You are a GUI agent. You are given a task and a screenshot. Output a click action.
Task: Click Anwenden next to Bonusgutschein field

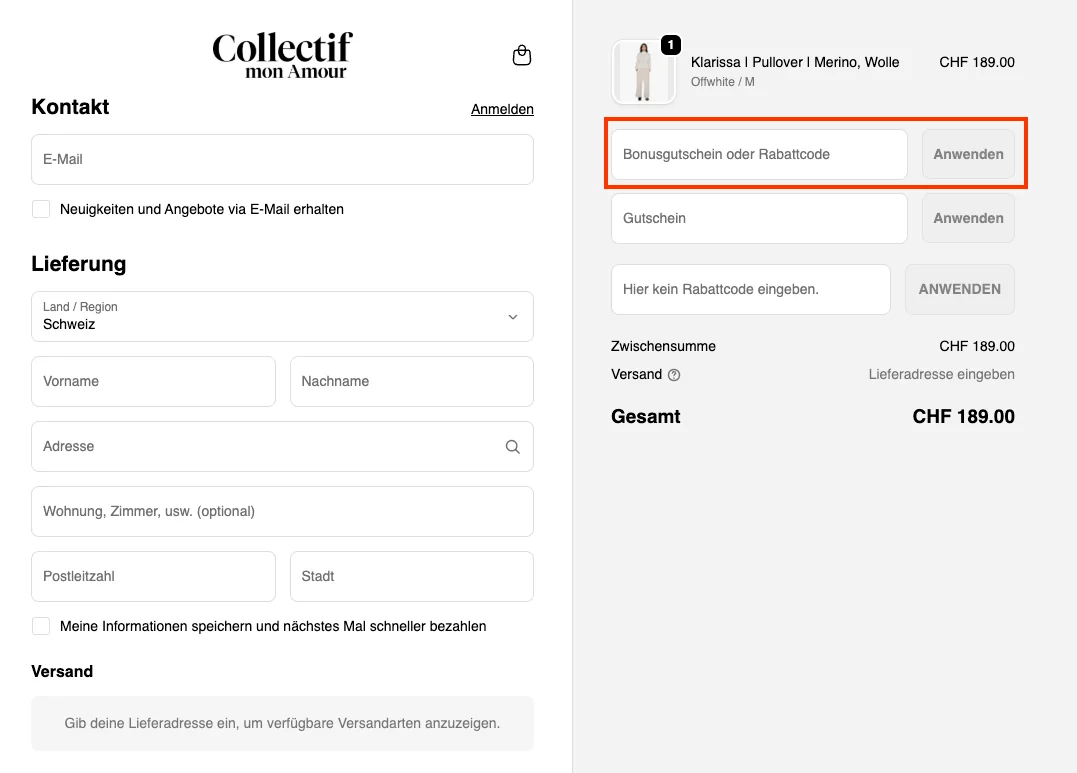coord(967,154)
